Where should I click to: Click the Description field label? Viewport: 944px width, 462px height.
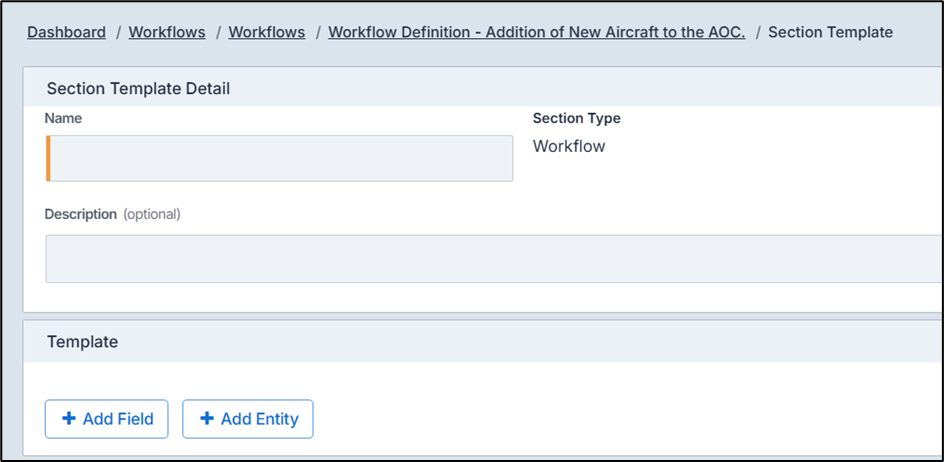point(80,214)
